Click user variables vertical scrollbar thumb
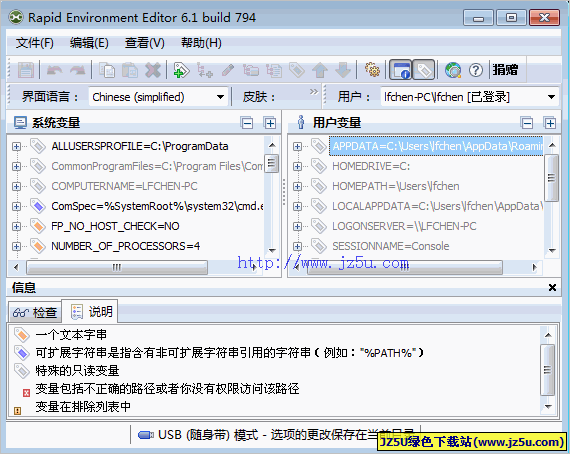 pos(552,178)
